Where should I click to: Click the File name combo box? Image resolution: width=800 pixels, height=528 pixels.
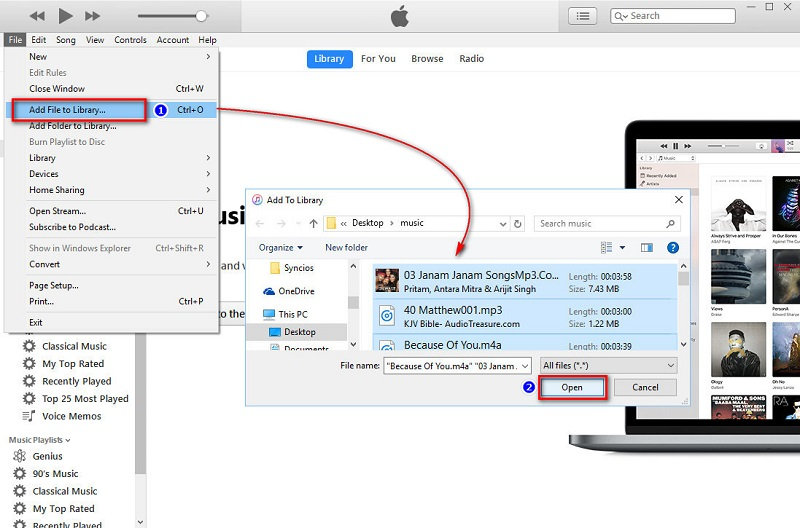coord(457,366)
